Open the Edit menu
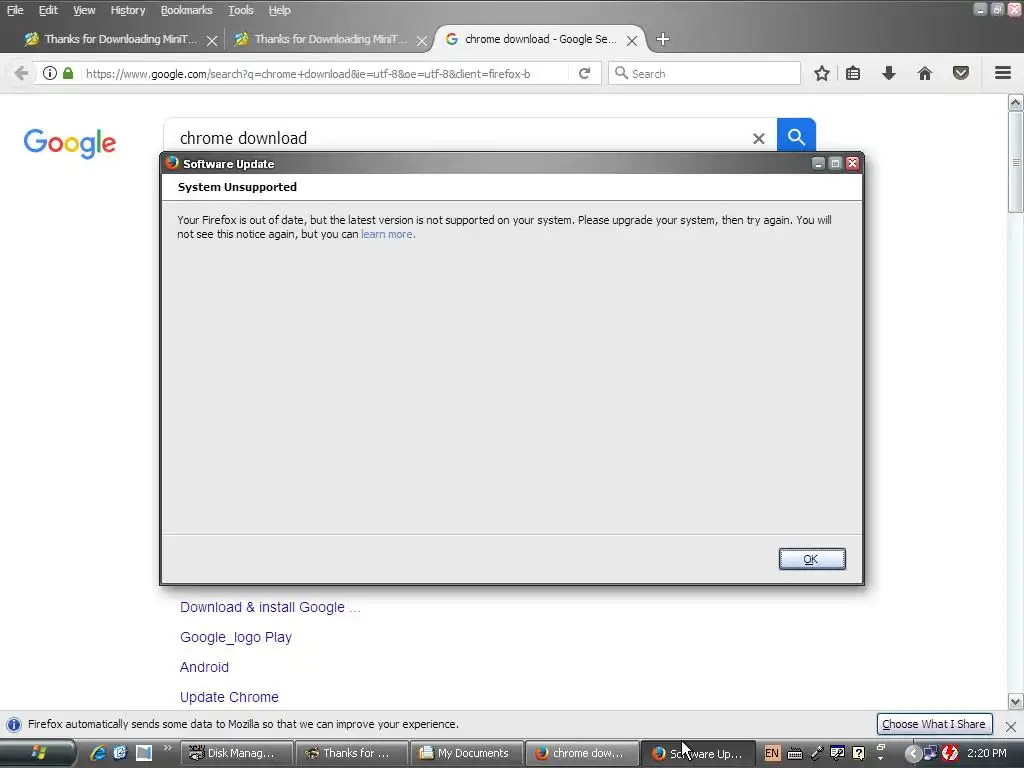This screenshot has height=768, width=1024. (x=48, y=10)
